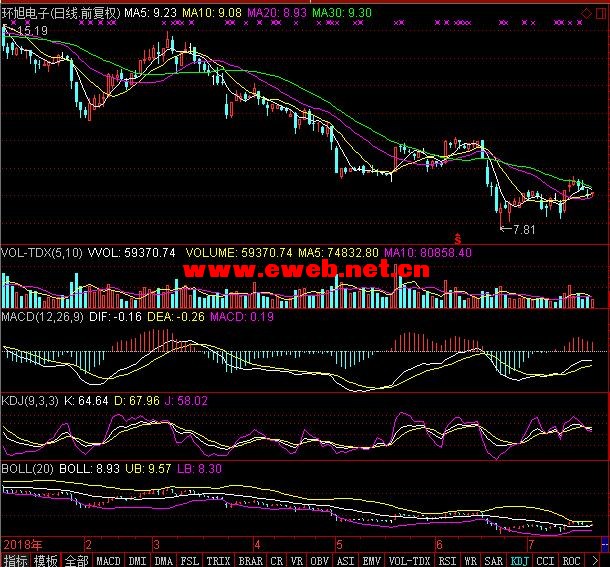Click the 2018年 label on the date axis
This screenshot has width=610, height=567.
[23, 544]
